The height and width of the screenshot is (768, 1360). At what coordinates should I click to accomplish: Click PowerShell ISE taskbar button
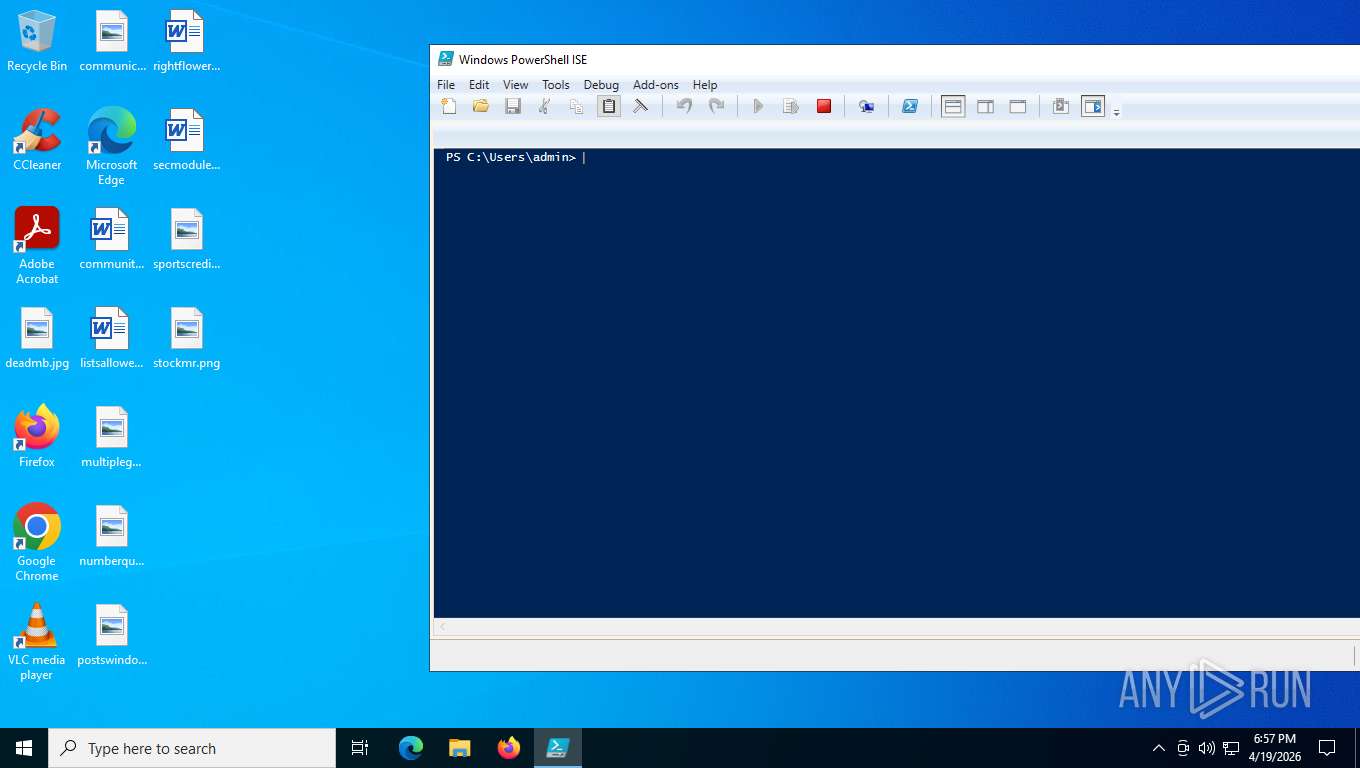point(557,748)
